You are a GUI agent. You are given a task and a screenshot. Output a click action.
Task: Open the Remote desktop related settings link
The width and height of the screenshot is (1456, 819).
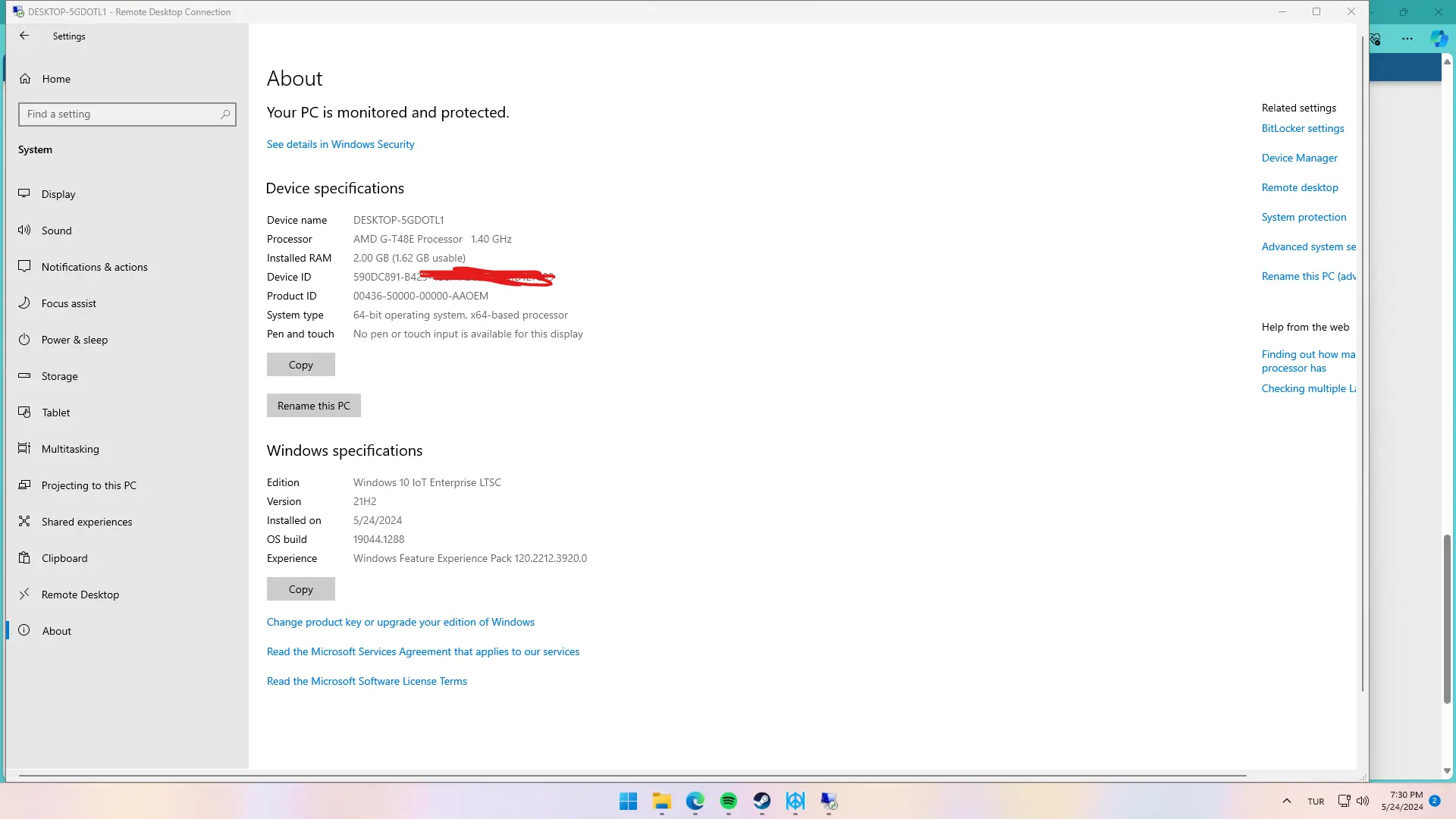pos(1300,187)
